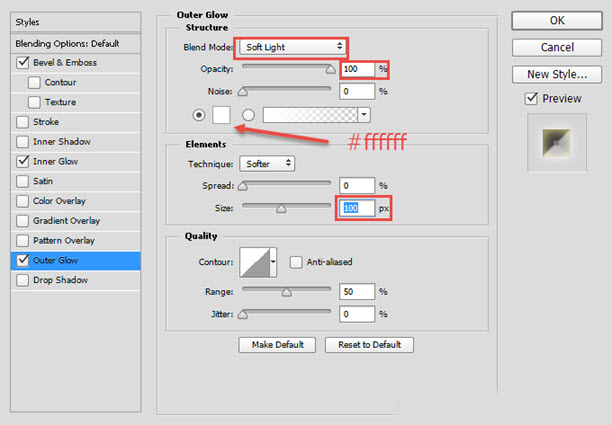This screenshot has height=425, width=612.
Task: Open the Contour picker dropdown arrow
Action: pos(273,262)
